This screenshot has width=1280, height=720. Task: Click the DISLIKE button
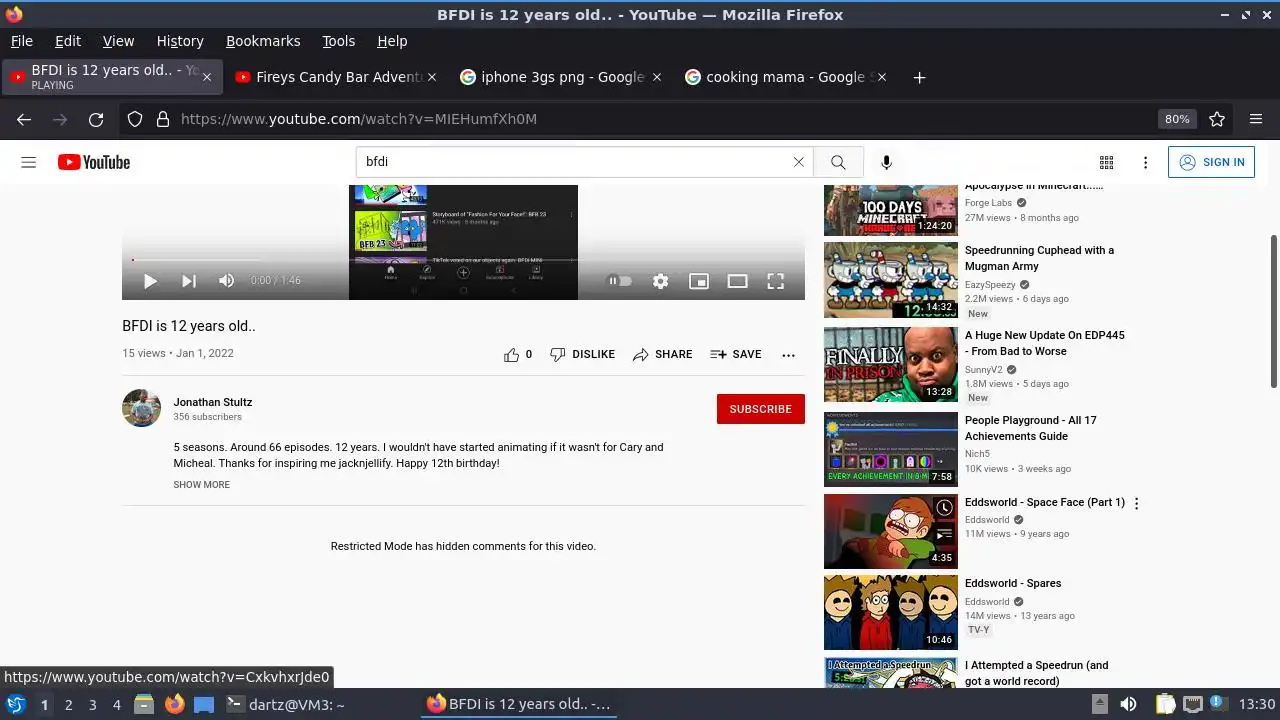tap(582, 354)
